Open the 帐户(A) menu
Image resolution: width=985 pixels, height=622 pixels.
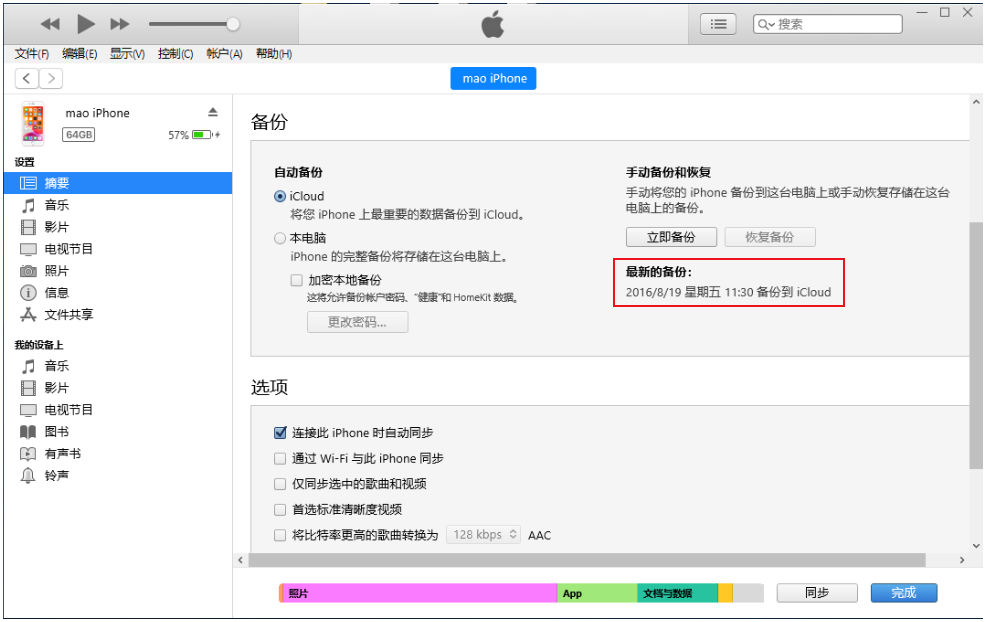[x=224, y=54]
